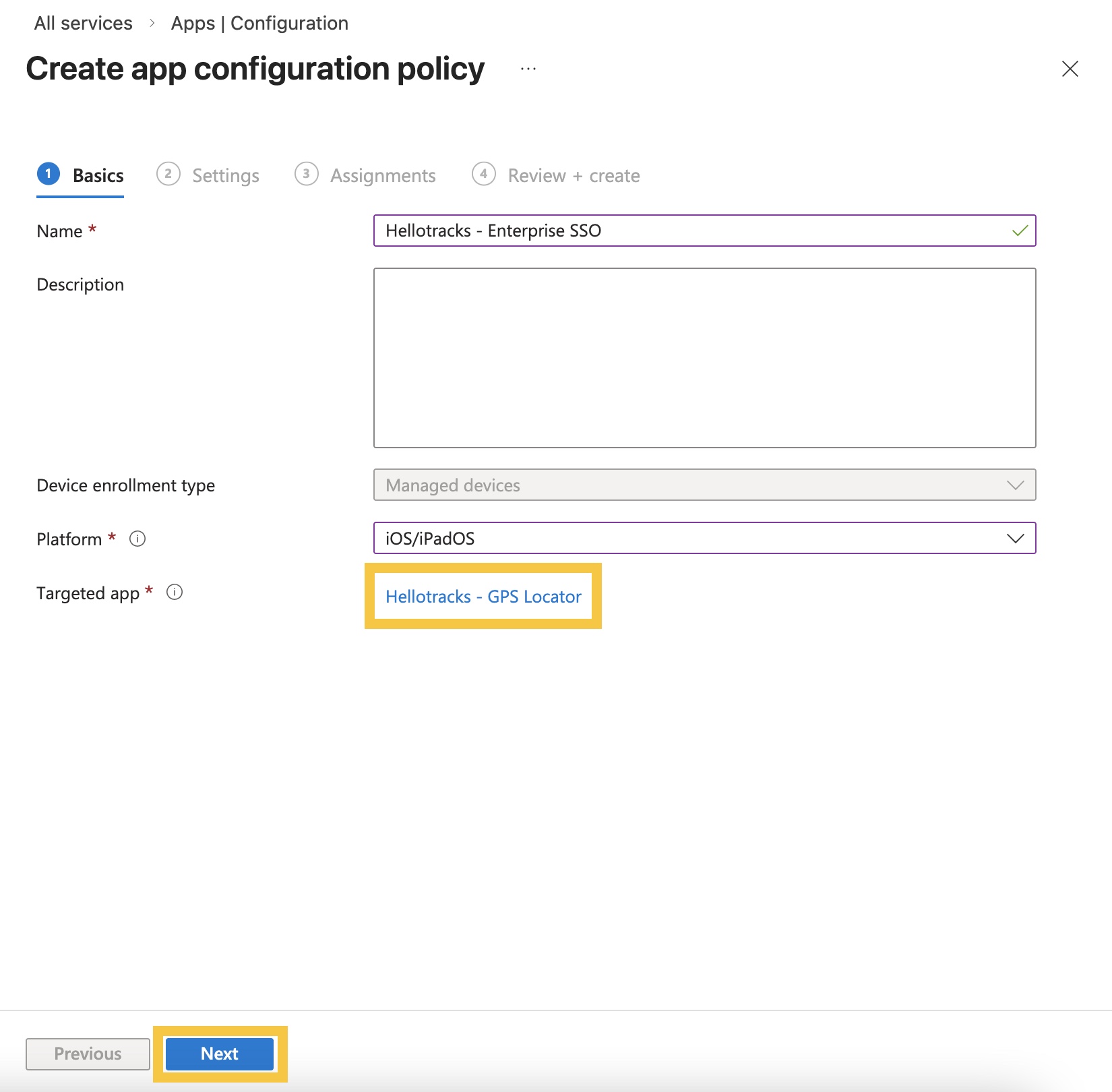The image size is (1112, 1092).
Task: Focus the policy Name input field
Action: (694, 231)
